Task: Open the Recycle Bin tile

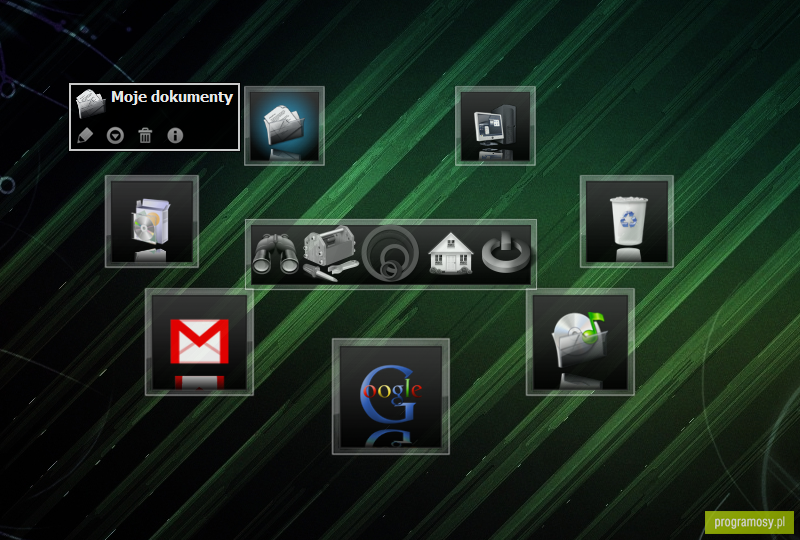Action: [x=627, y=221]
